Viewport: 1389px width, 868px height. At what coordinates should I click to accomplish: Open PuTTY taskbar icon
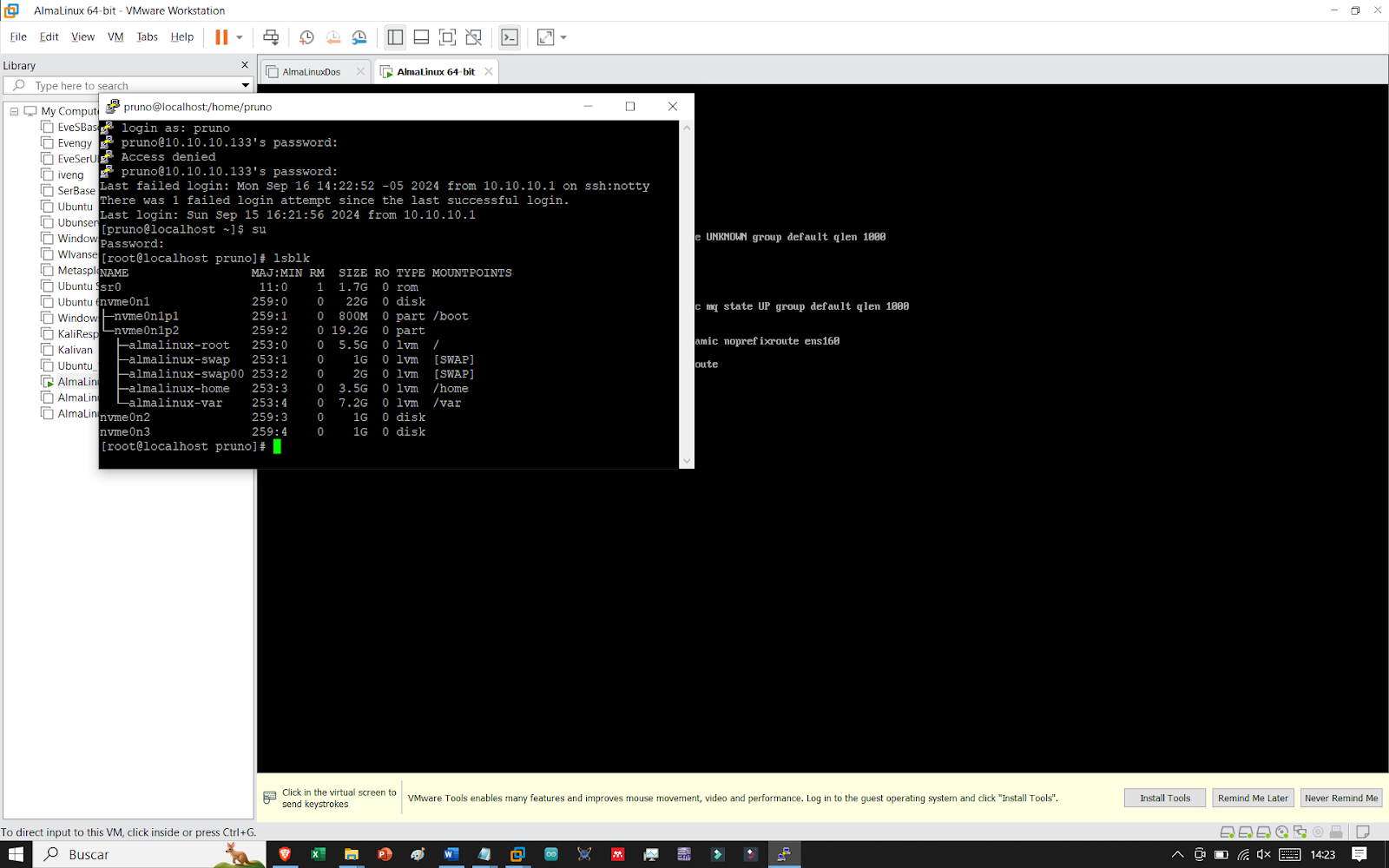pos(784,854)
